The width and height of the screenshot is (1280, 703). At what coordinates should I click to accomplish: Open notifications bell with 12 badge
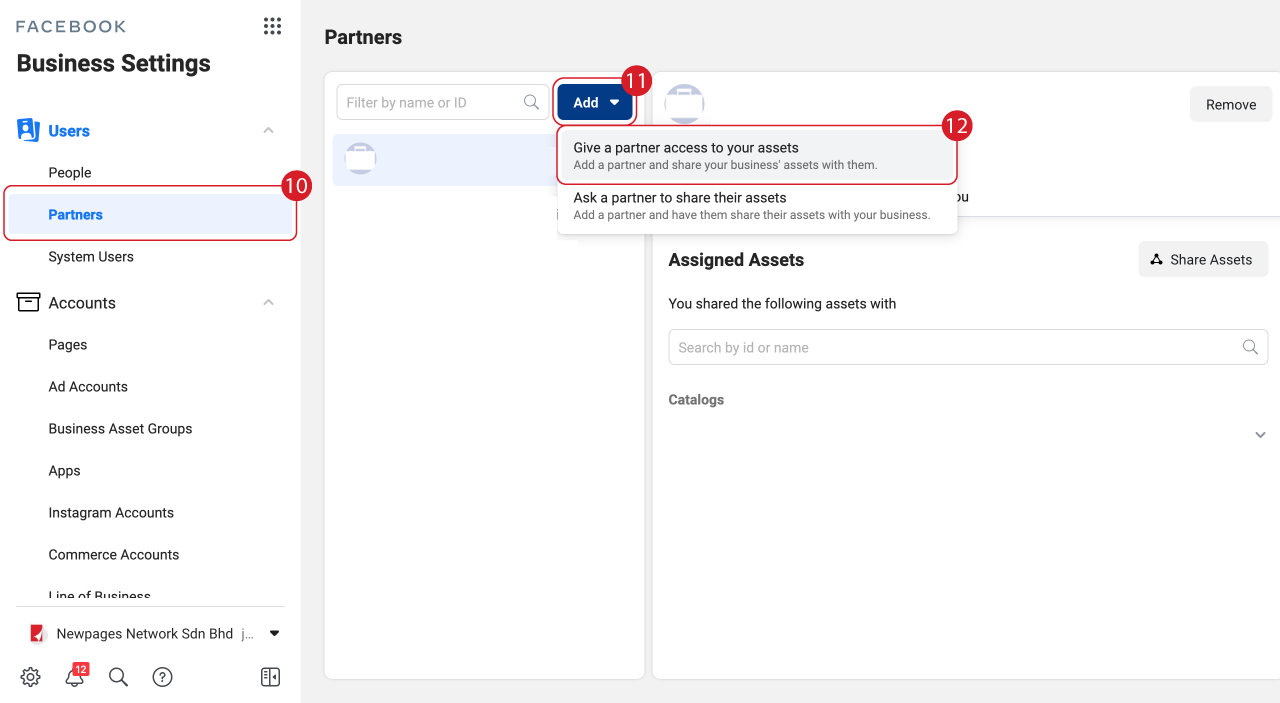[75, 677]
